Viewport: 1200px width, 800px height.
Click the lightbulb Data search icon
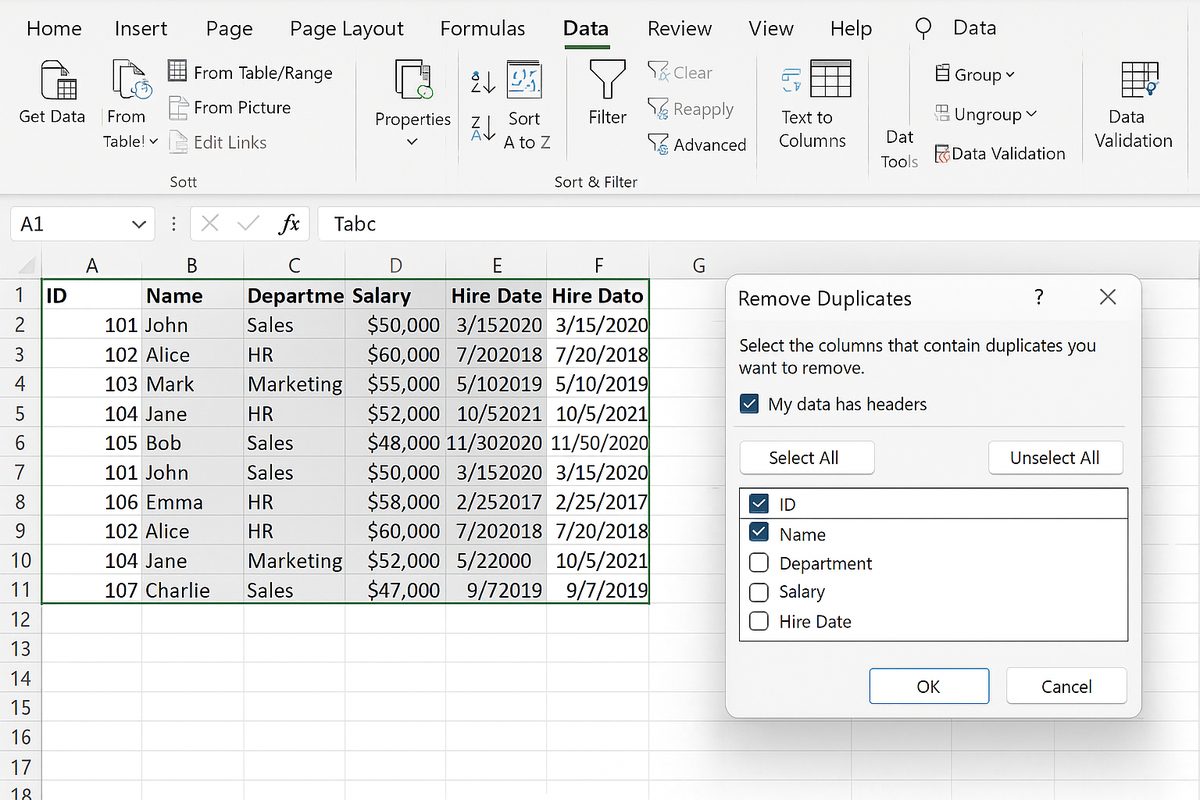point(923,28)
